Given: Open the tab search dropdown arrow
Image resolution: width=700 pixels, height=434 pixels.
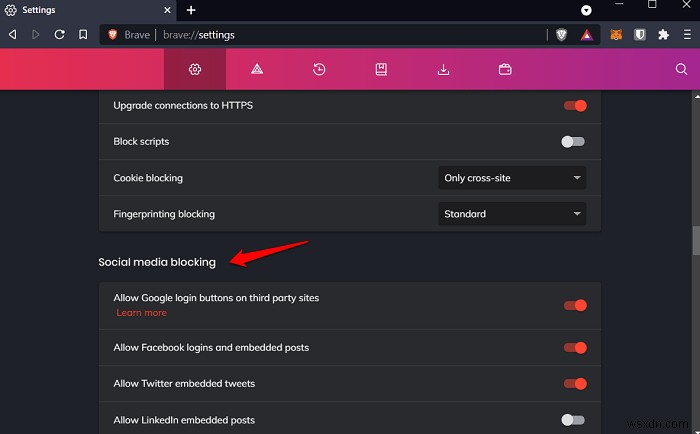Looking at the screenshot, I should tap(586, 10).
